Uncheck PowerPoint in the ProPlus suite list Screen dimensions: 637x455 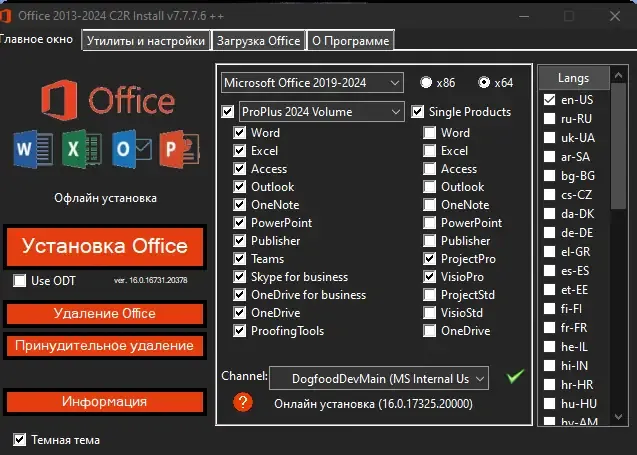pyautogui.click(x=240, y=223)
